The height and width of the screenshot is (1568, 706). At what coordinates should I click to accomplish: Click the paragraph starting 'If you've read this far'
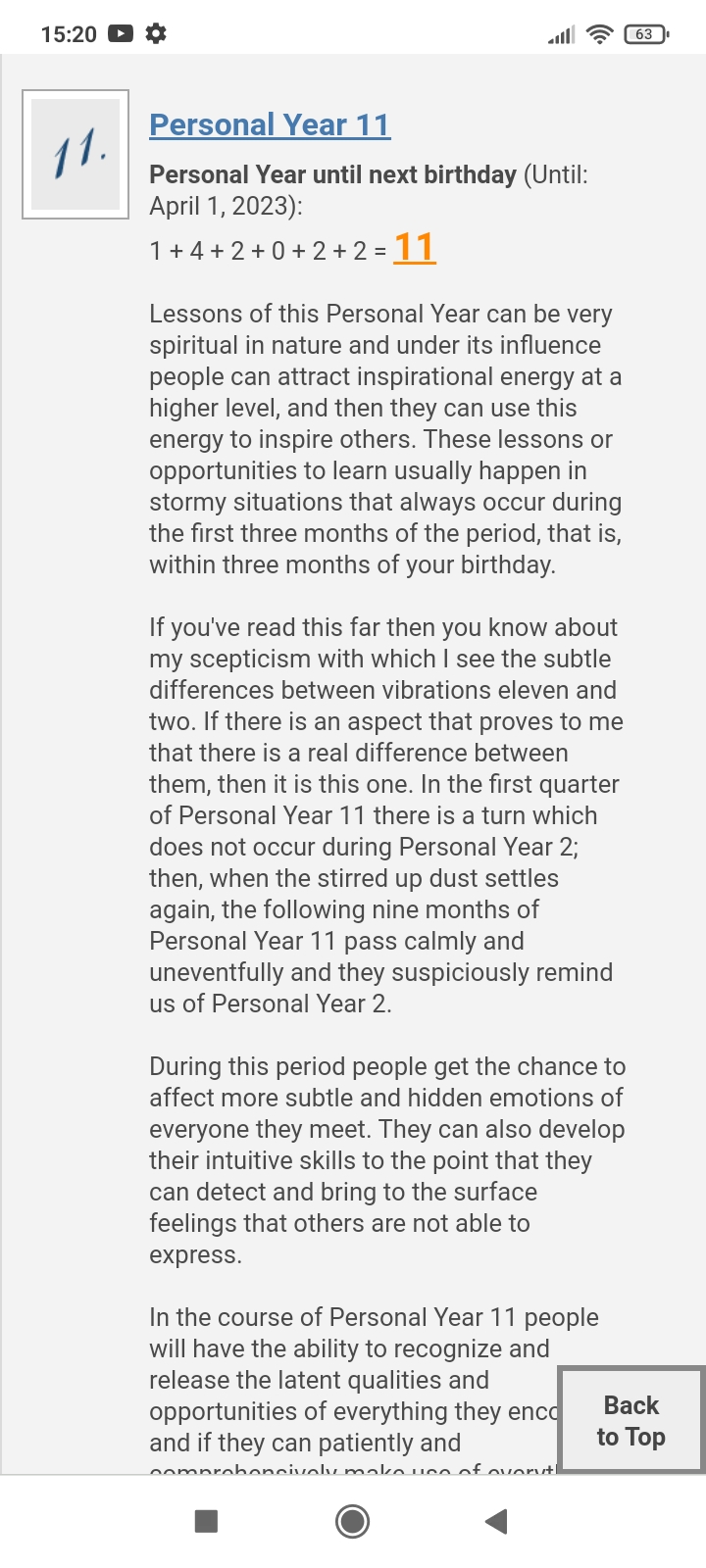pyautogui.click(x=386, y=815)
